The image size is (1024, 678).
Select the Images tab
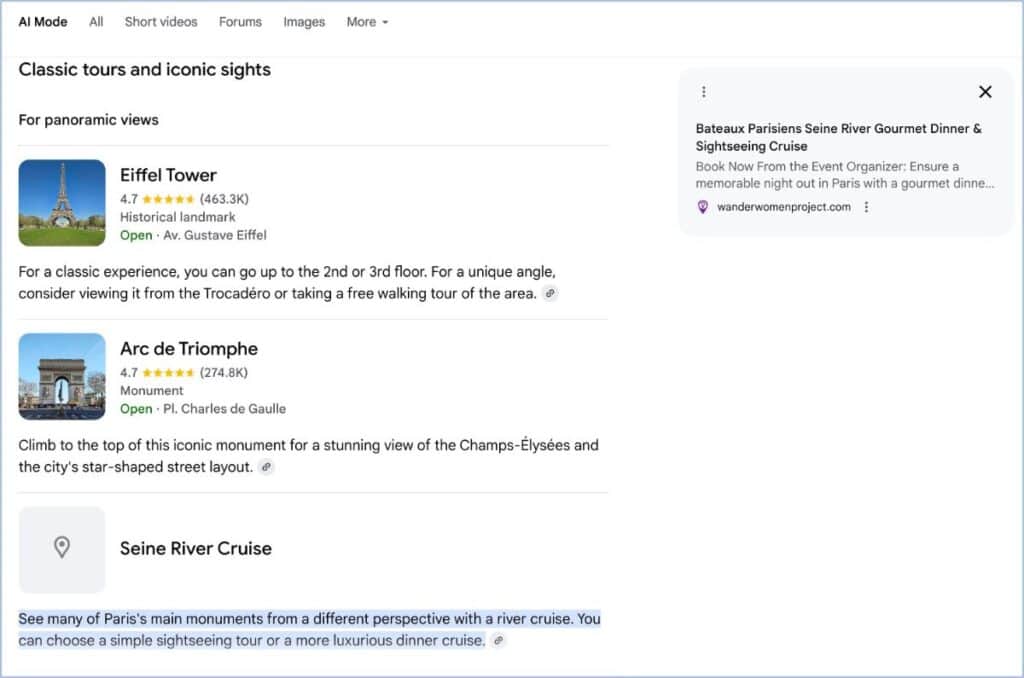304,22
